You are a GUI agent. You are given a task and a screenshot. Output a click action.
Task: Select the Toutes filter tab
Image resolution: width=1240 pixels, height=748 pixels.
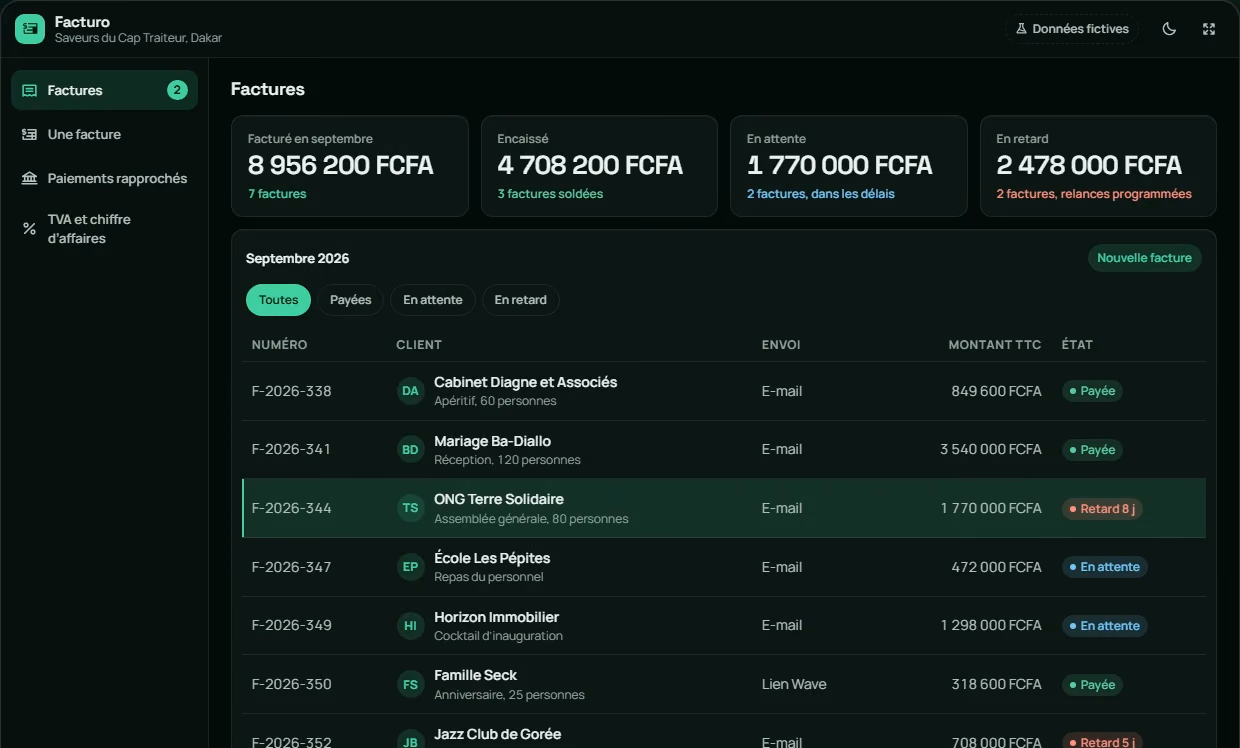[x=278, y=300]
